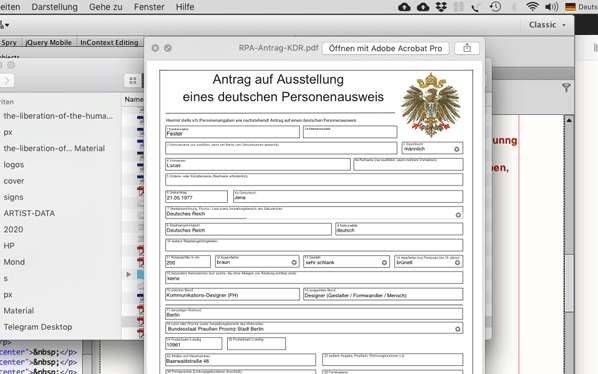Click the Wohnort field containing Berlin
Screen dimensions: 598x374
point(314,313)
